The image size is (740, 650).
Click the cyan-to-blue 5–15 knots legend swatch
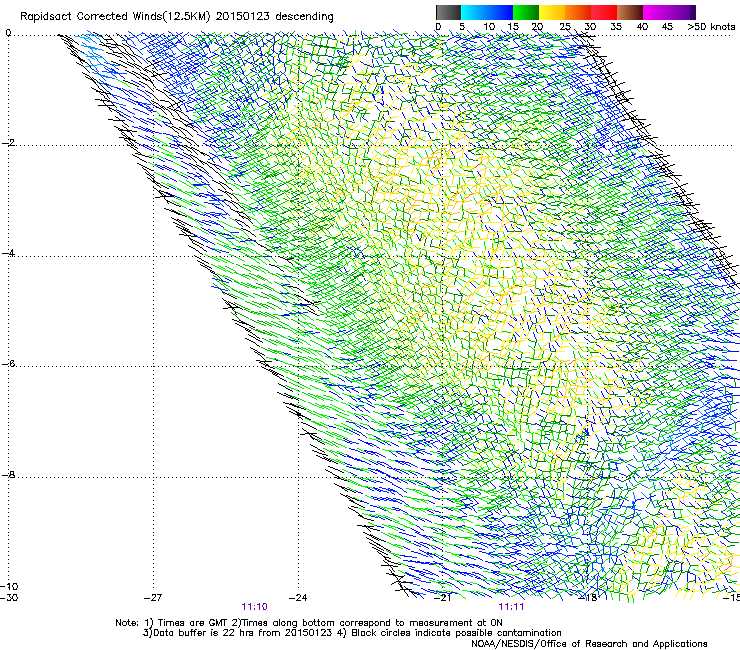pos(487,12)
